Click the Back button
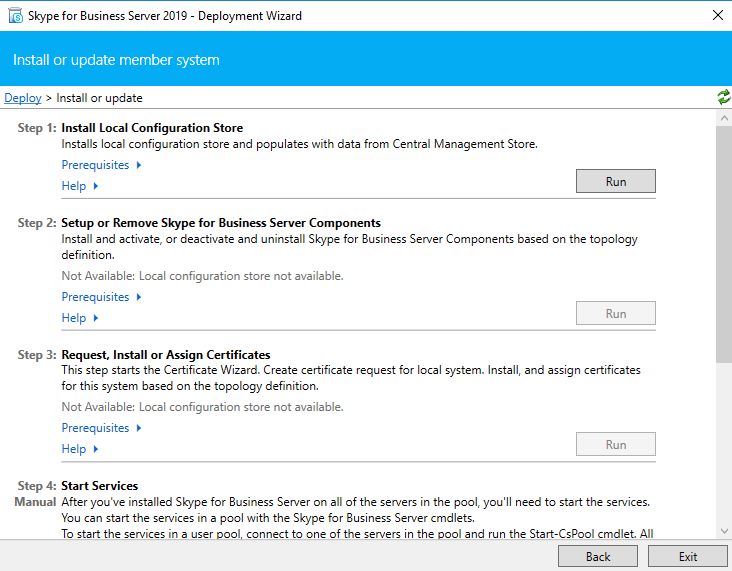 point(598,557)
